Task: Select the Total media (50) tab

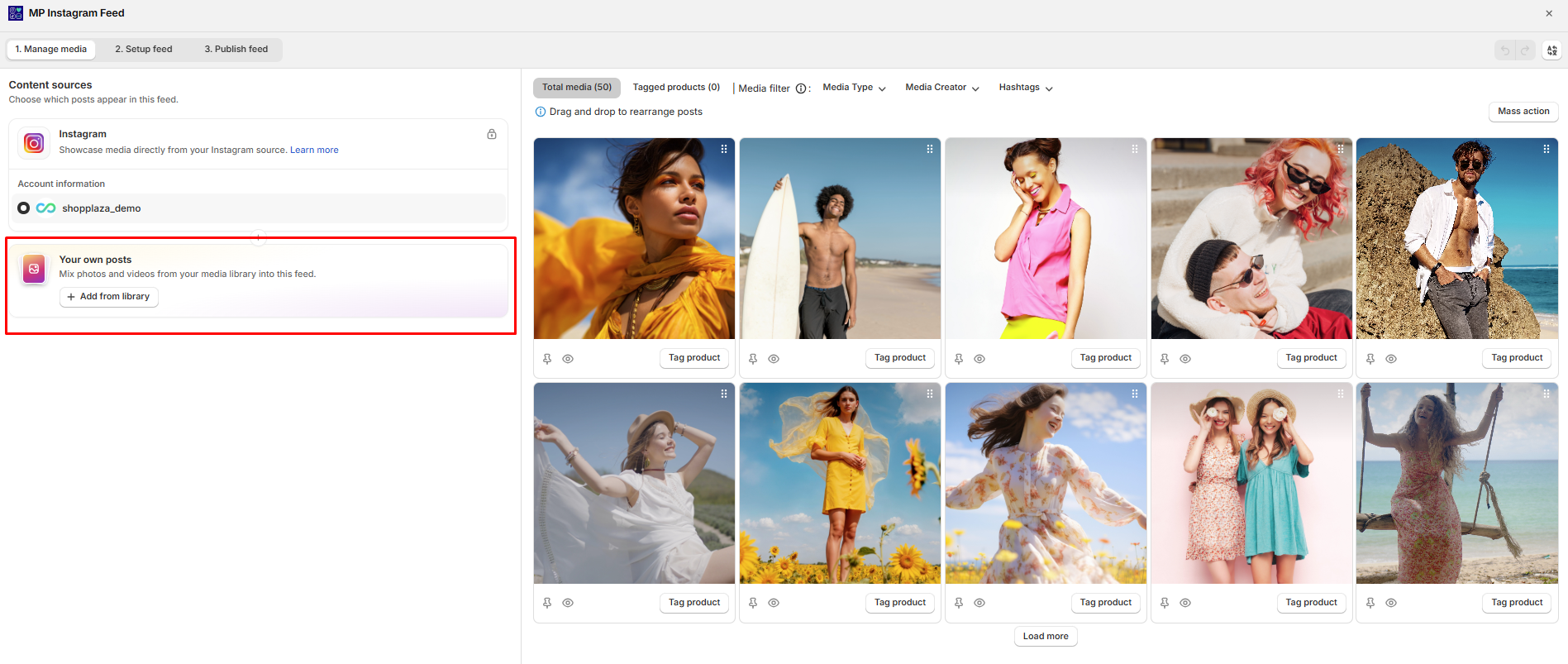Action: pyautogui.click(x=577, y=88)
